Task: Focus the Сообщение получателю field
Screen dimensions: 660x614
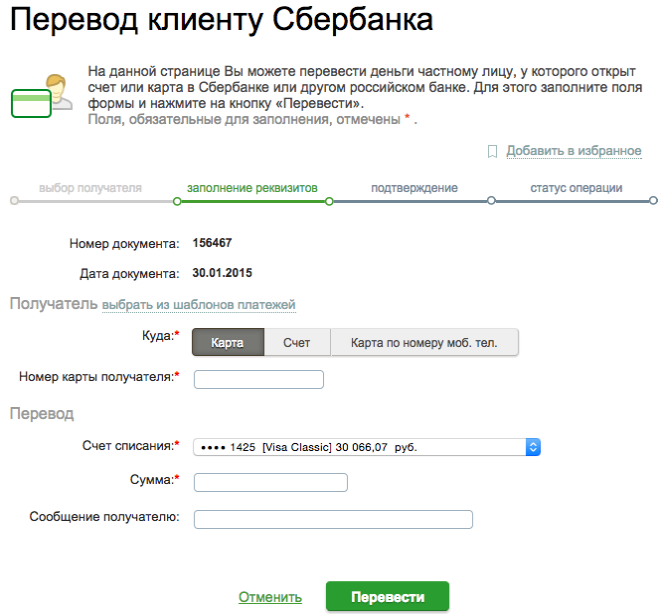Action: point(333,519)
